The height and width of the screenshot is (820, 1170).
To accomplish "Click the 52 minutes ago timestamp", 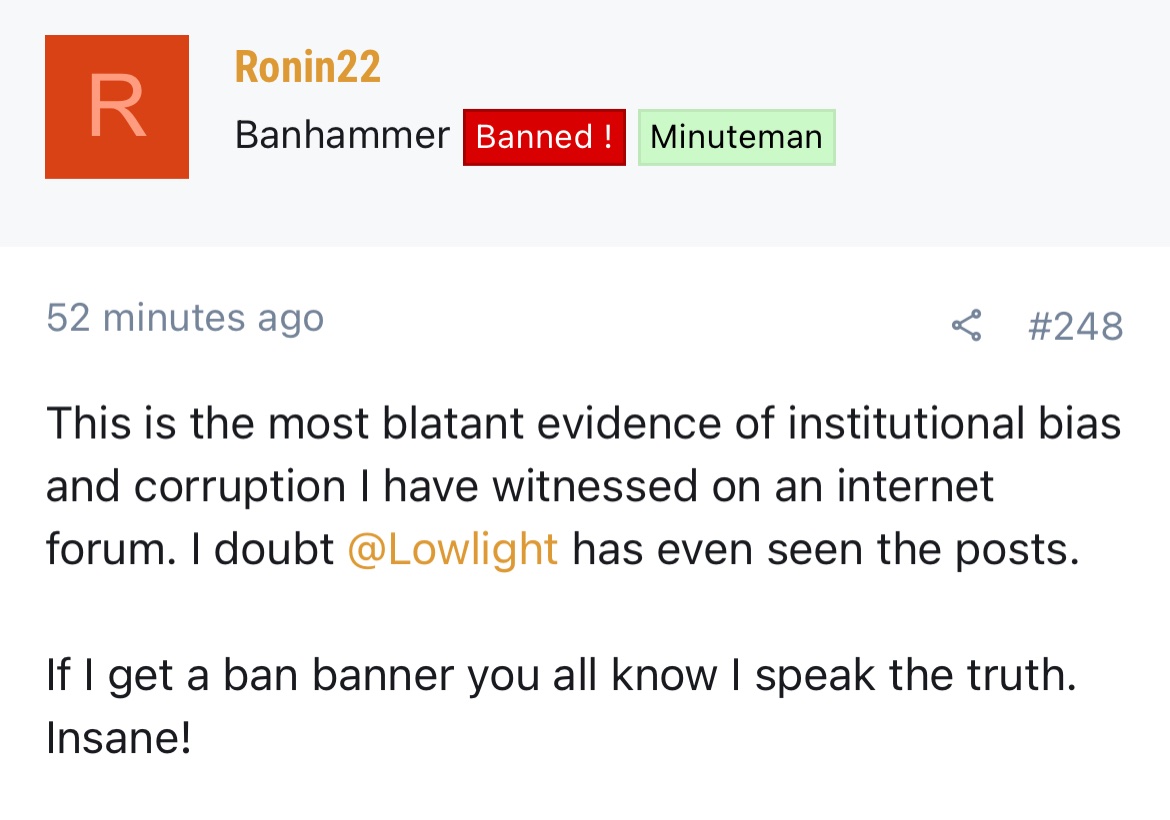I will tap(185, 318).
